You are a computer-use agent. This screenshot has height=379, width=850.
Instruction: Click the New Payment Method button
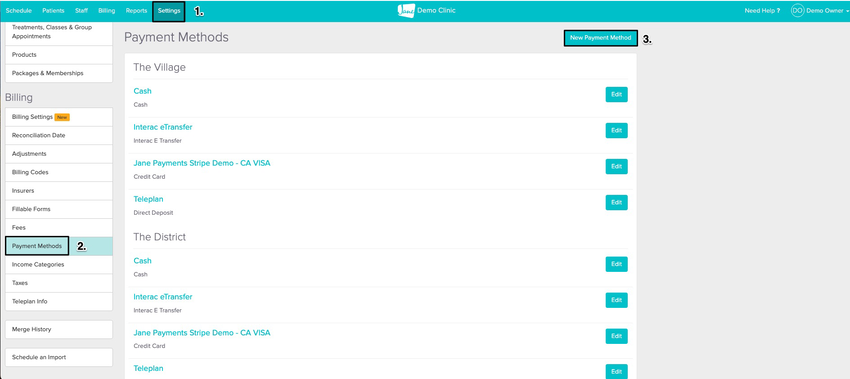pos(600,38)
